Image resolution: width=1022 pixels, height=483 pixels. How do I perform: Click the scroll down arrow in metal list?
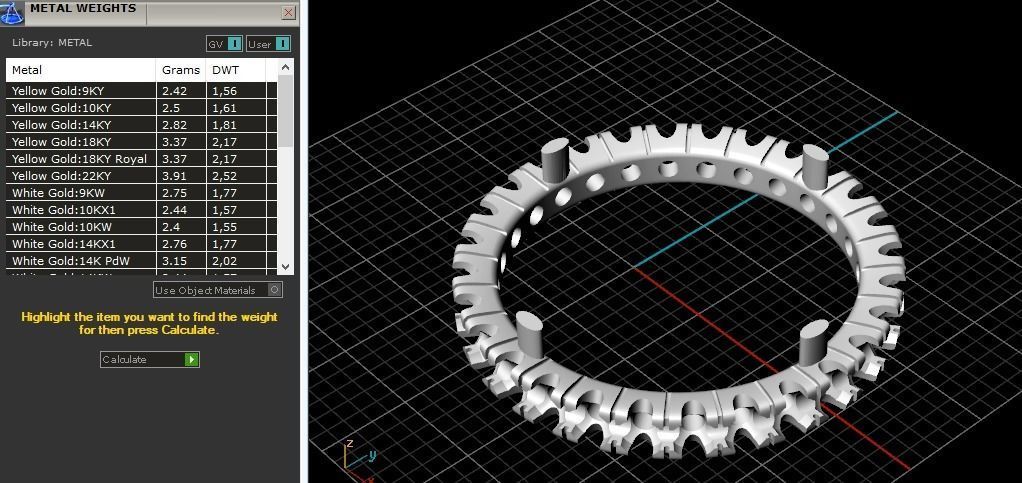(285, 266)
